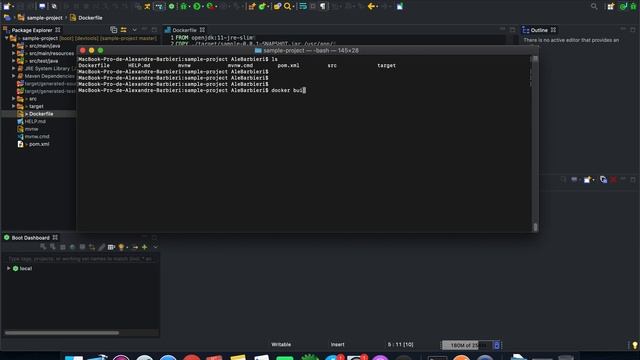The image size is (640, 360).
Task: Expand the Maven Dependencies node
Action: [13, 76]
